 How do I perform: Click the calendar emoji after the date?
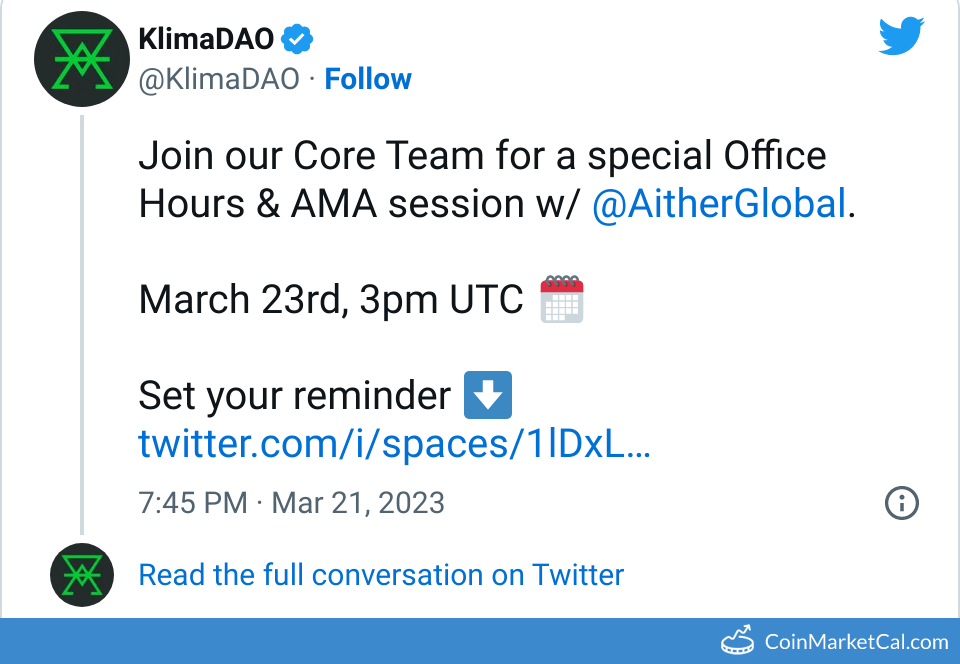(x=561, y=299)
